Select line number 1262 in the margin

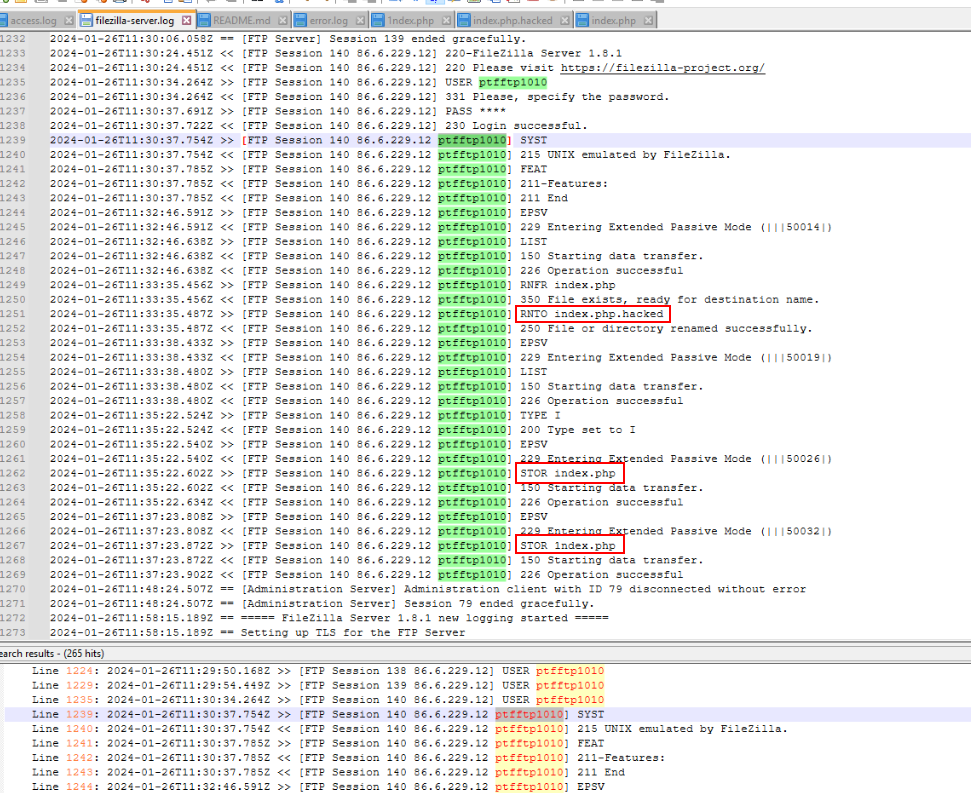click(12, 474)
